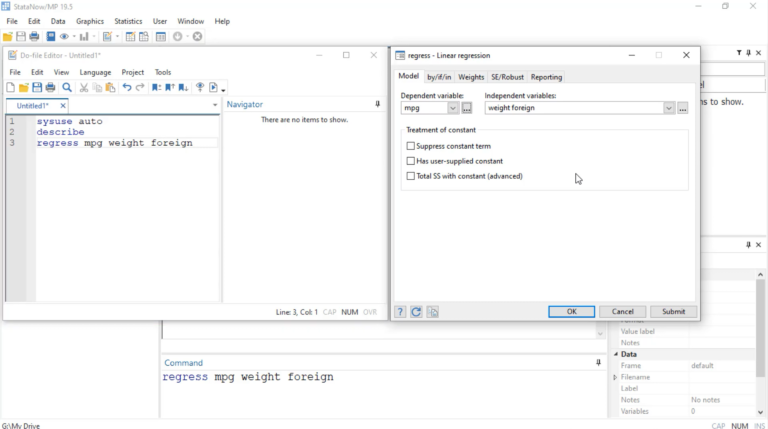Viewport: 768px width, 429px height.
Task: Open the Dependent variable dropdown arrow
Action: (x=453, y=108)
